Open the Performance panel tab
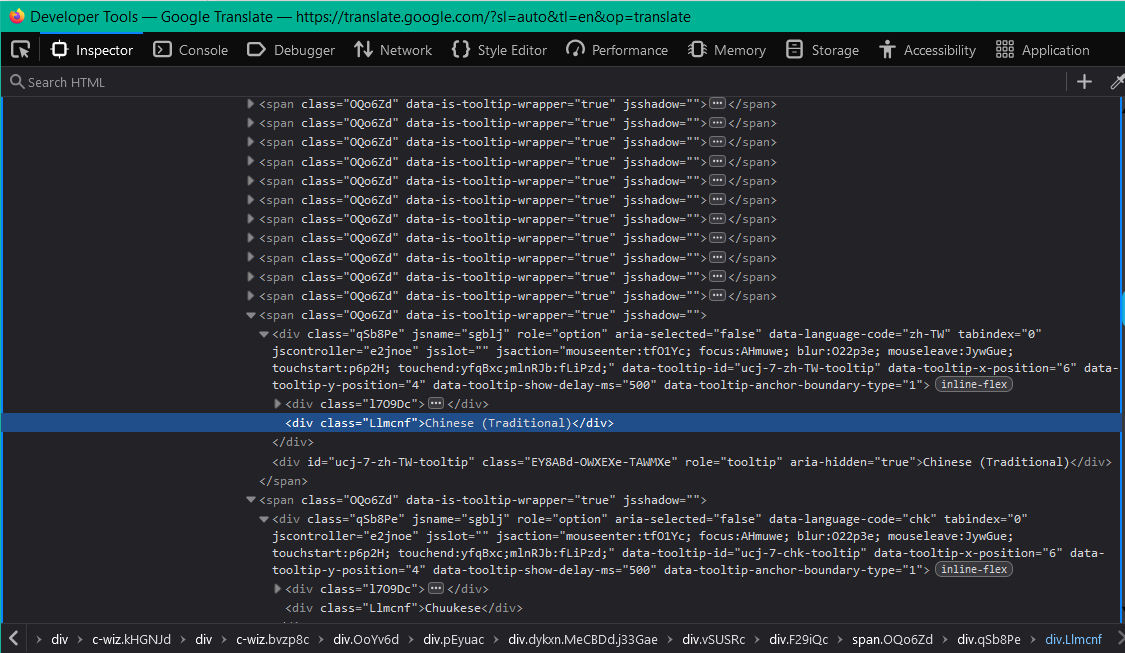 pos(617,50)
